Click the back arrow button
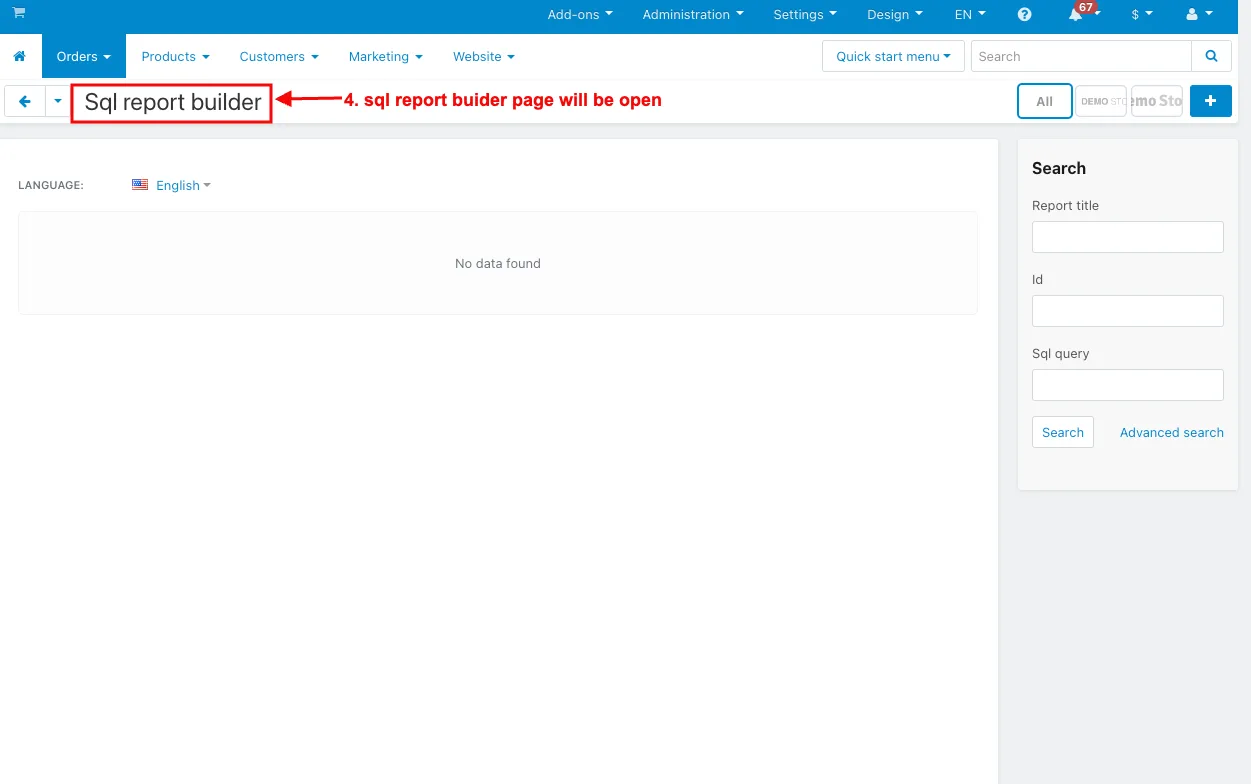Screen dimensions: 1251x784 coord(25,101)
